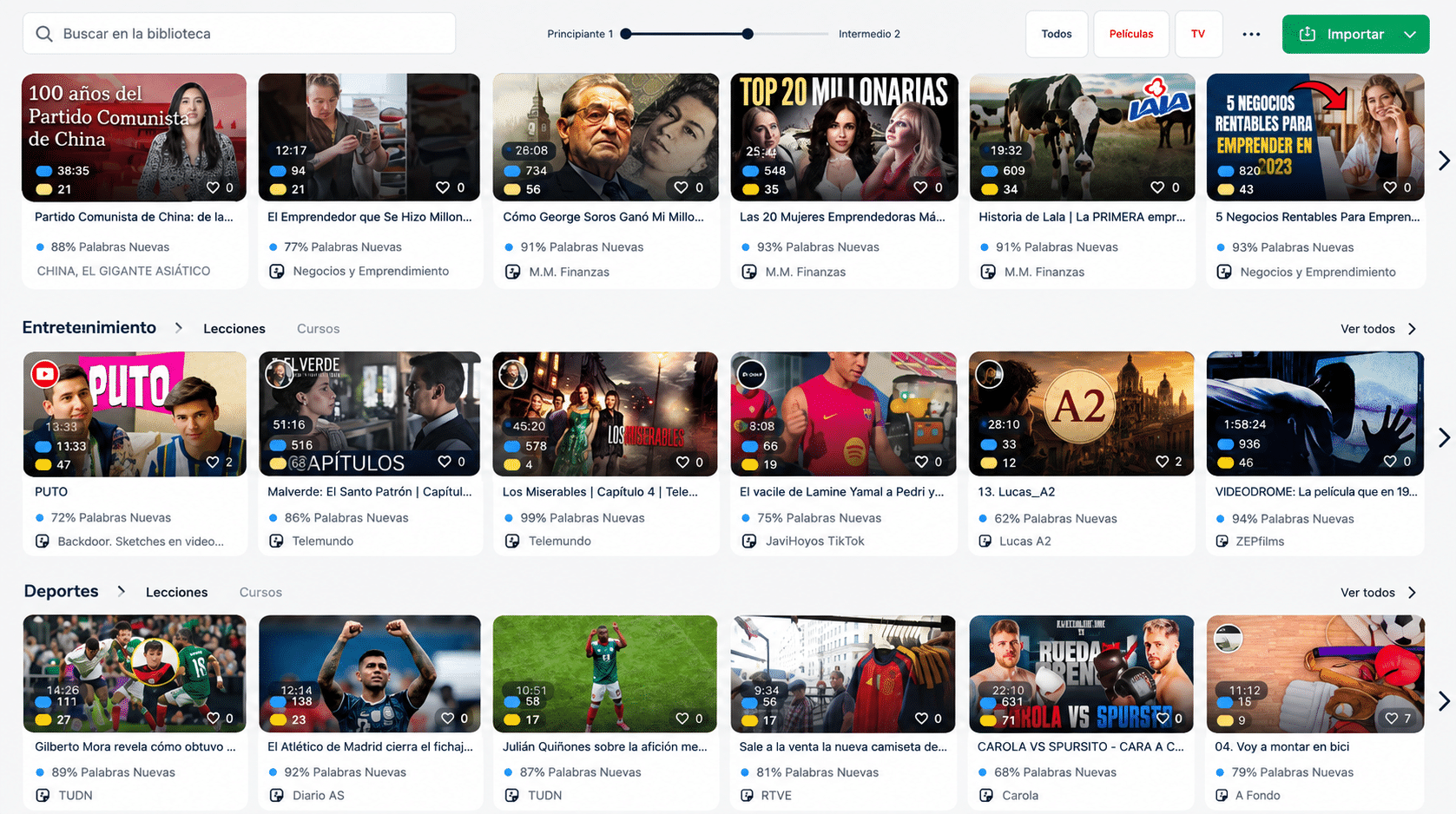Click course icon next to Diario AS
Viewport: 1456px width, 814px height.
click(276, 795)
